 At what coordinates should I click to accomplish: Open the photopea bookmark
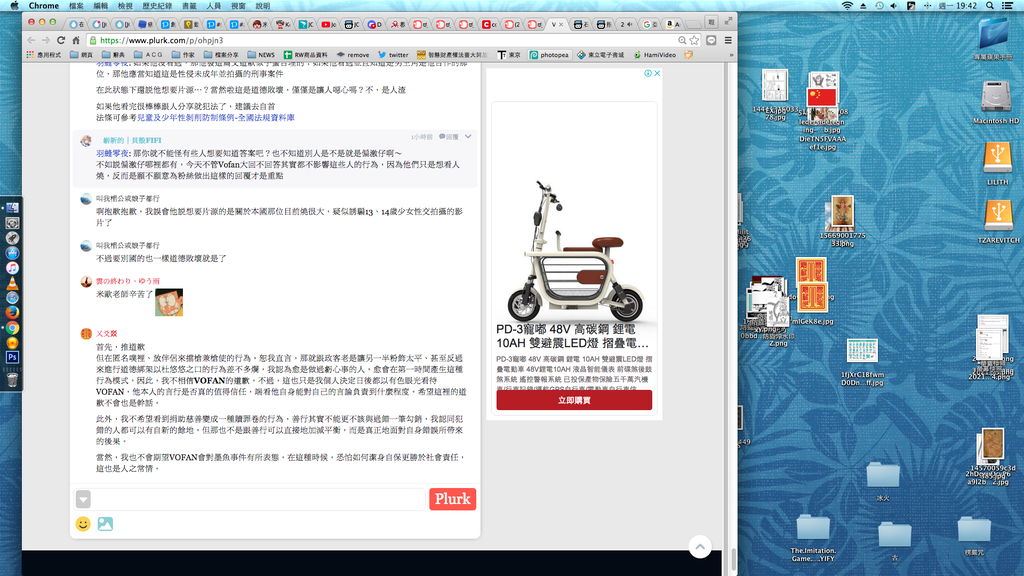(549, 55)
